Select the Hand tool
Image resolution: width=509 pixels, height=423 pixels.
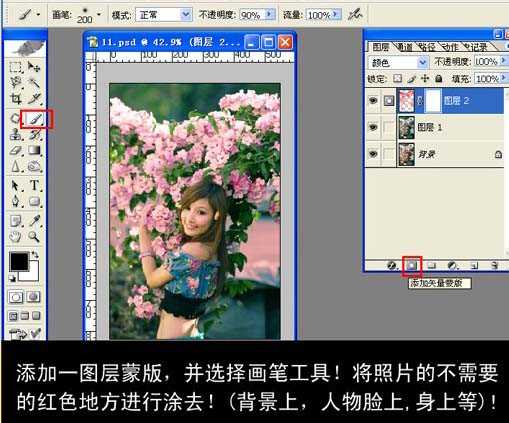pos(15,236)
